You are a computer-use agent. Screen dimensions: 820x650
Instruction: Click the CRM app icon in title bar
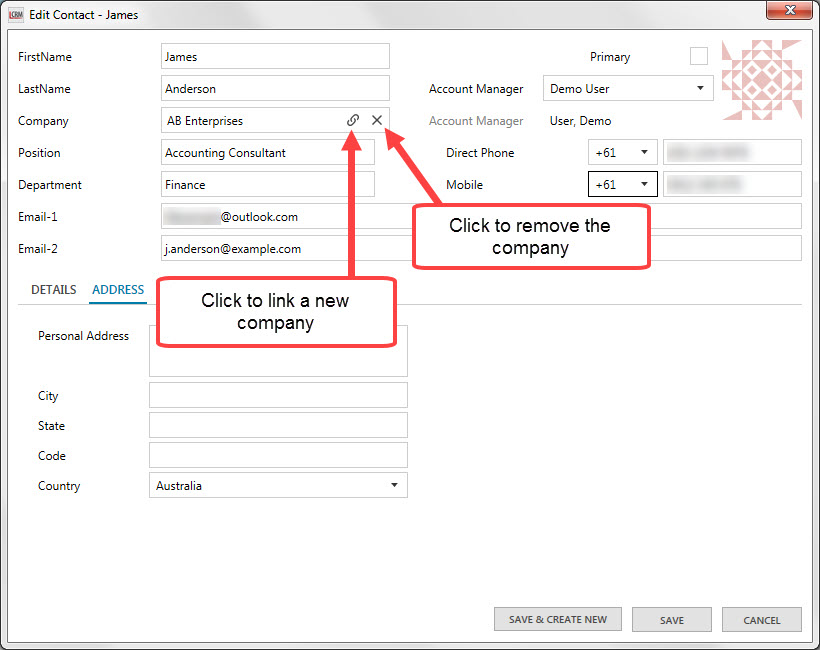pyautogui.click(x=16, y=15)
